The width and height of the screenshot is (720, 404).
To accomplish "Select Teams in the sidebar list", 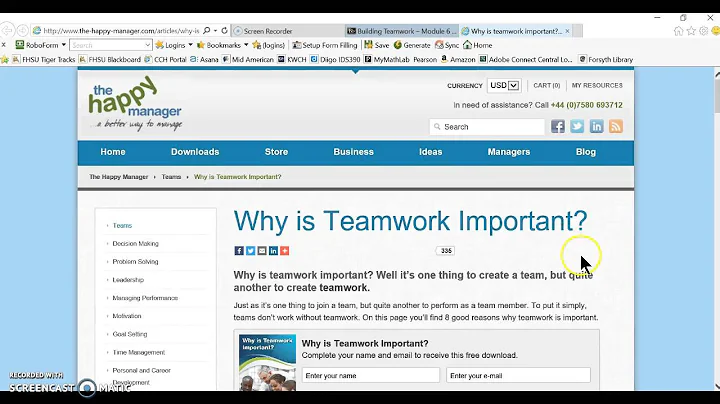I will (122, 225).
